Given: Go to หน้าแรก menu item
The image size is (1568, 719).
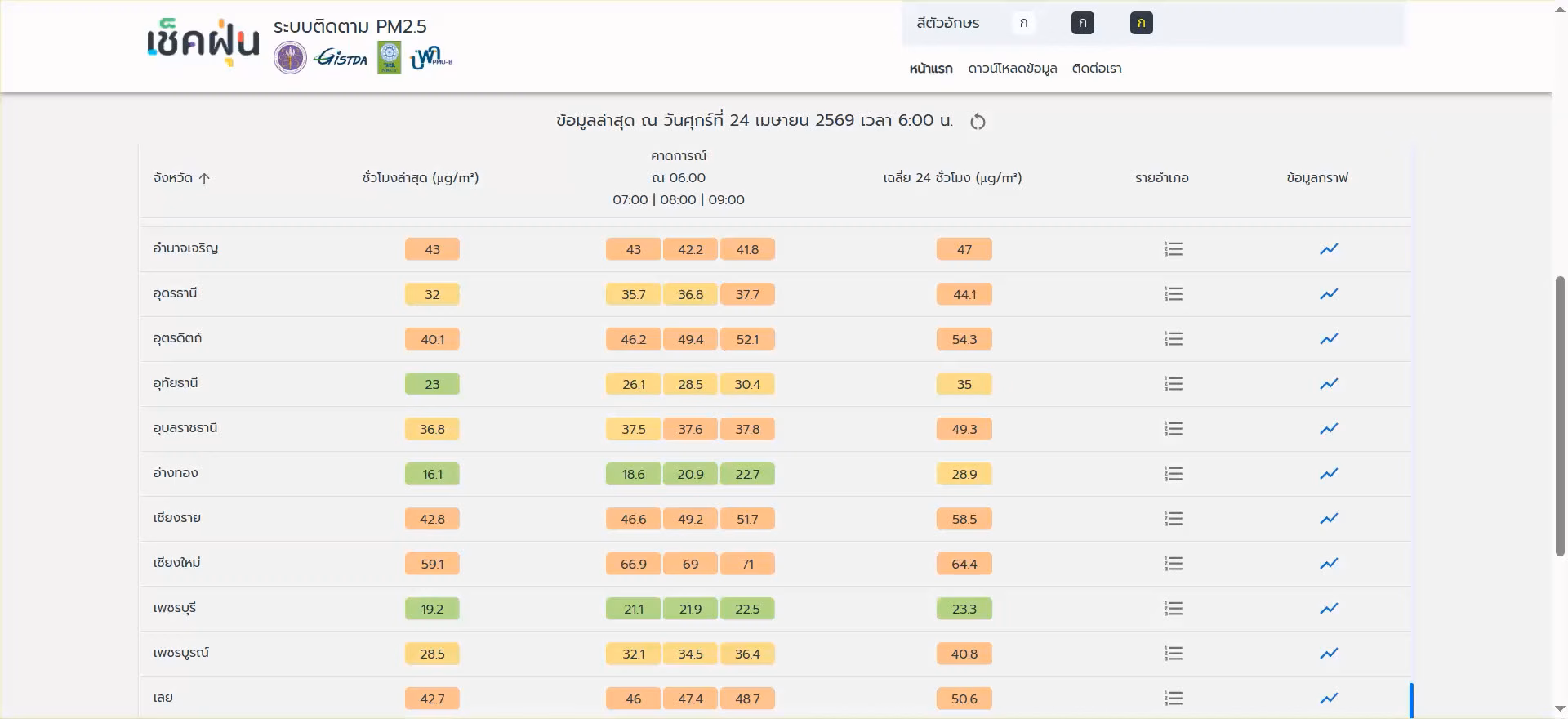Looking at the screenshot, I should tap(931, 69).
